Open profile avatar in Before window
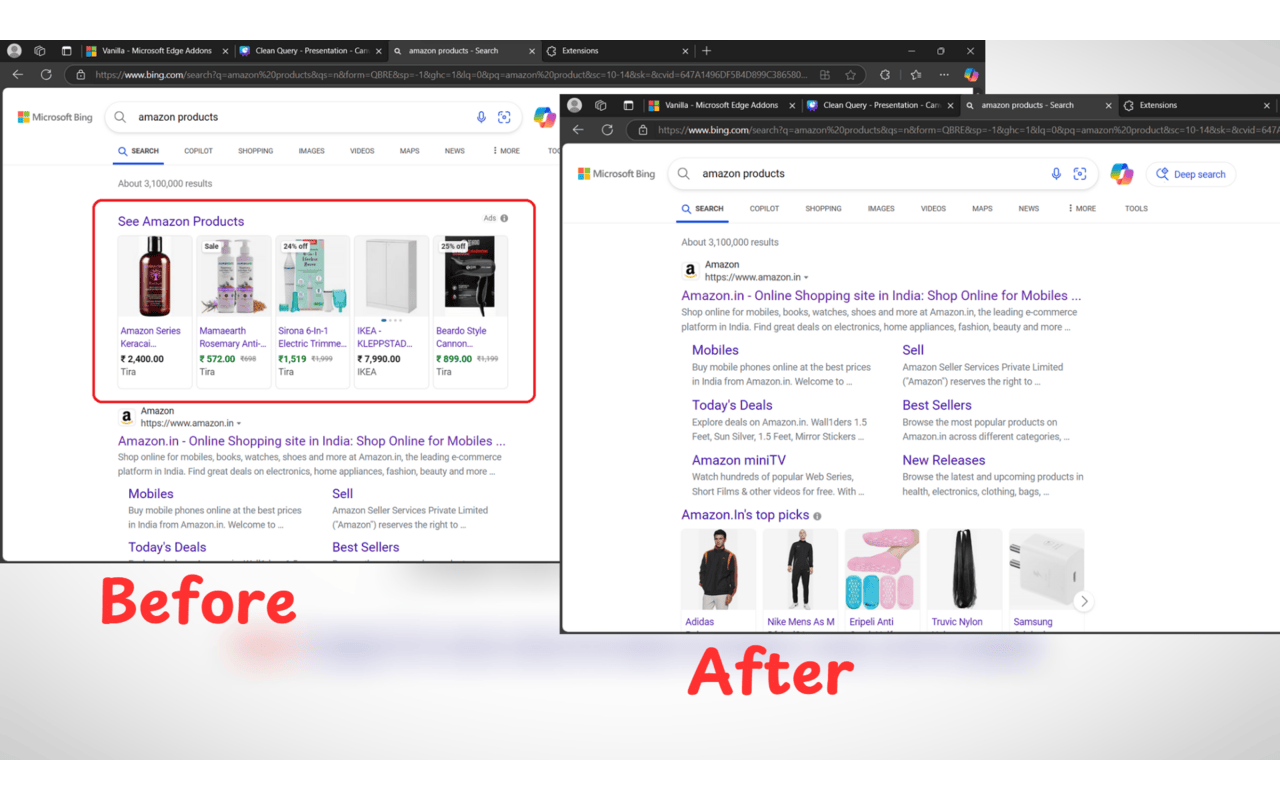 click(14, 51)
